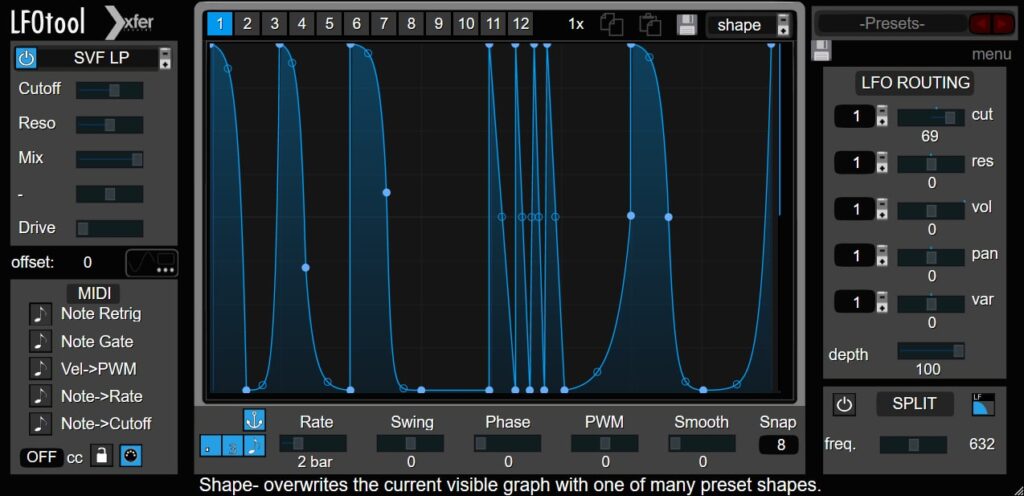Switch to graph tab 2
The height and width of the screenshot is (496, 1024).
[248, 24]
